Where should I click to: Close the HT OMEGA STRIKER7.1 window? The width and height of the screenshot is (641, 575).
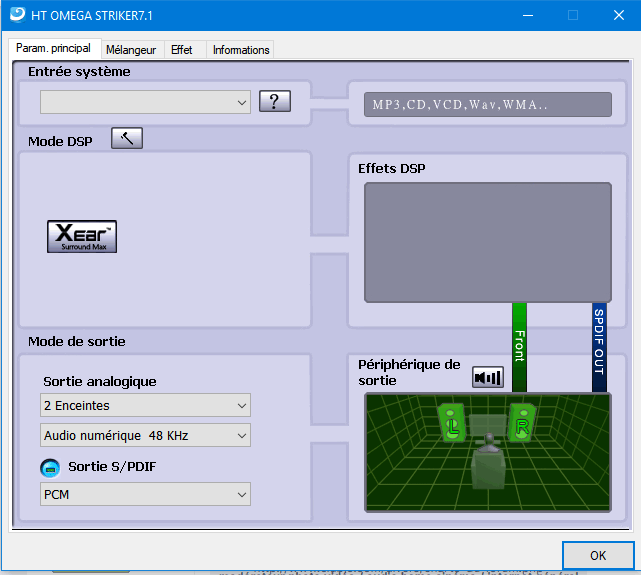point(619,15)
